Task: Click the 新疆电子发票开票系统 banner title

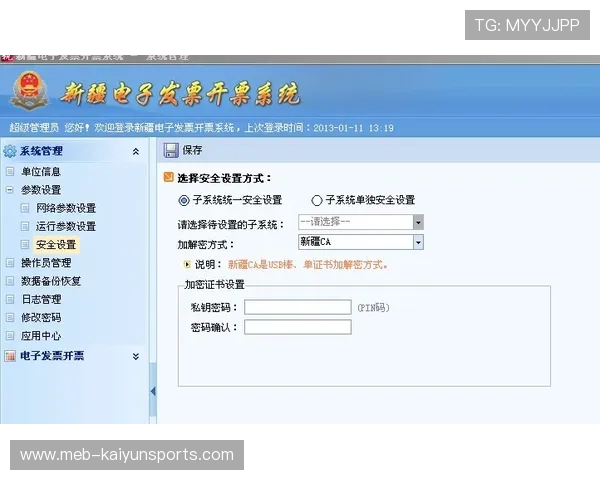Action: [x=180, y=93]
